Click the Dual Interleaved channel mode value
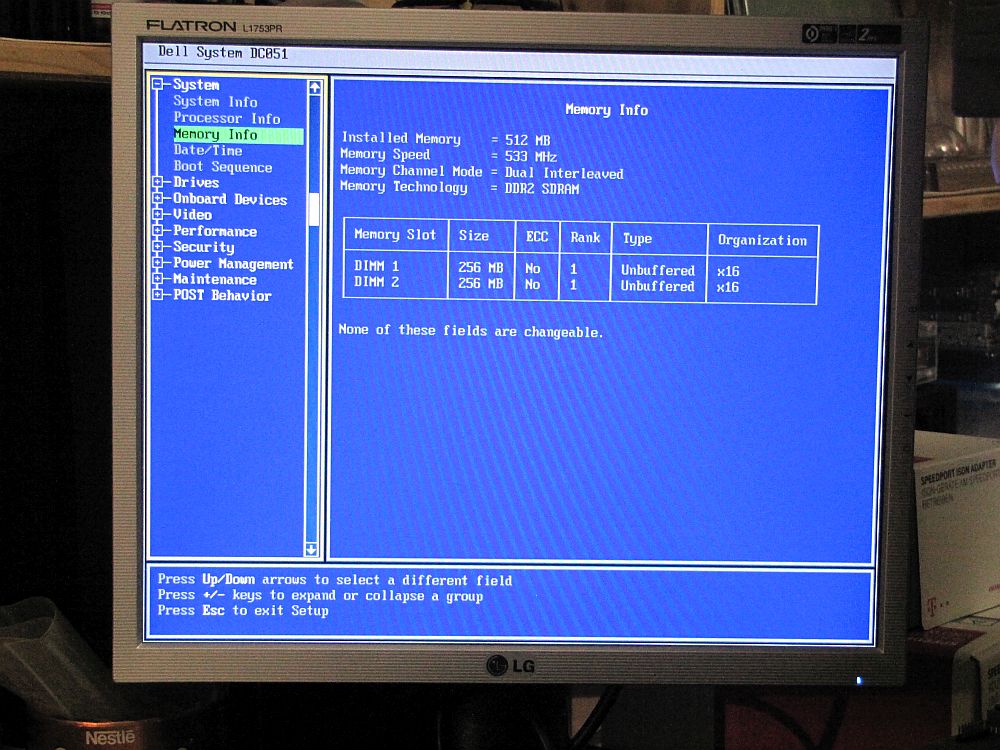1000x750 pixels. [x=564, y=173]
